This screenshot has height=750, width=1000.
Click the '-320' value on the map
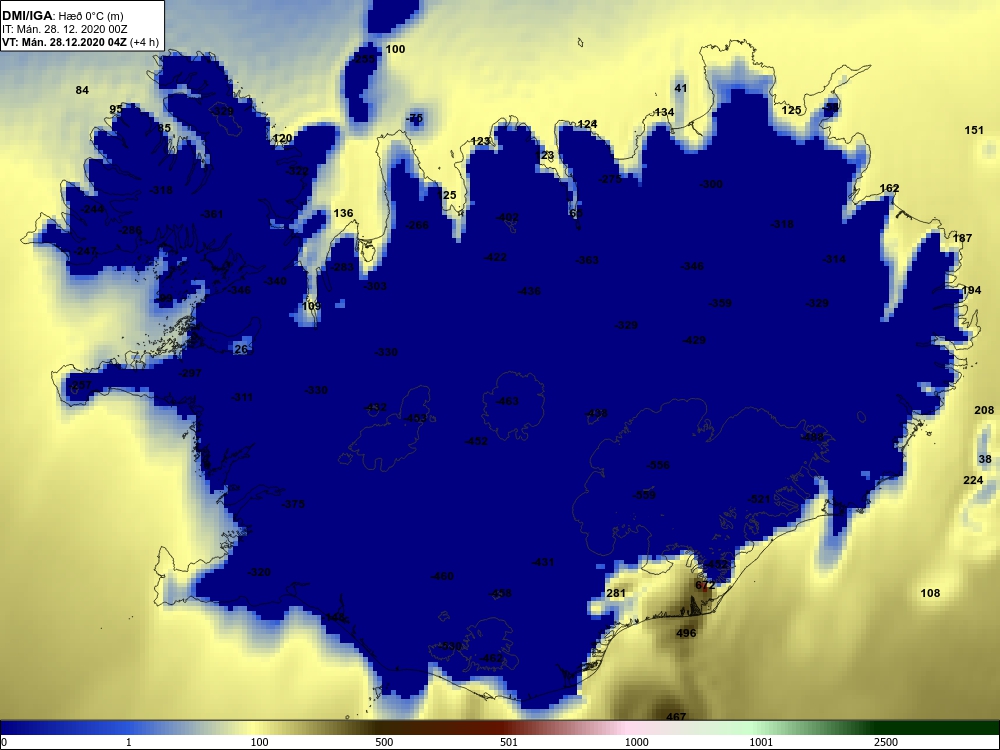[259, 572]
